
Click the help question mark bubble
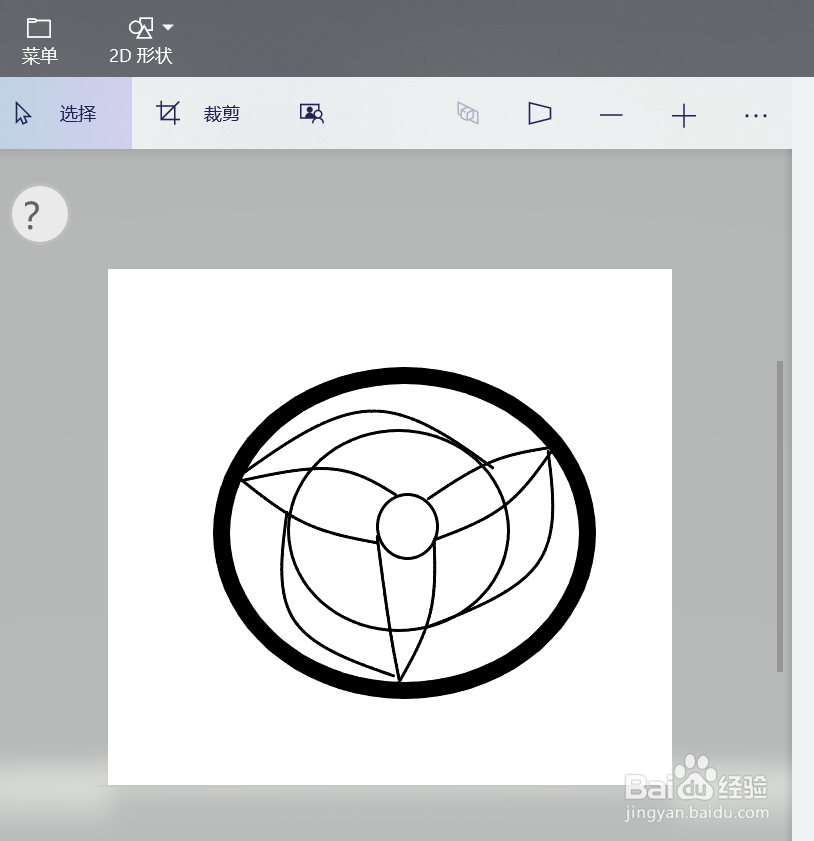click(x=37, y=213)
